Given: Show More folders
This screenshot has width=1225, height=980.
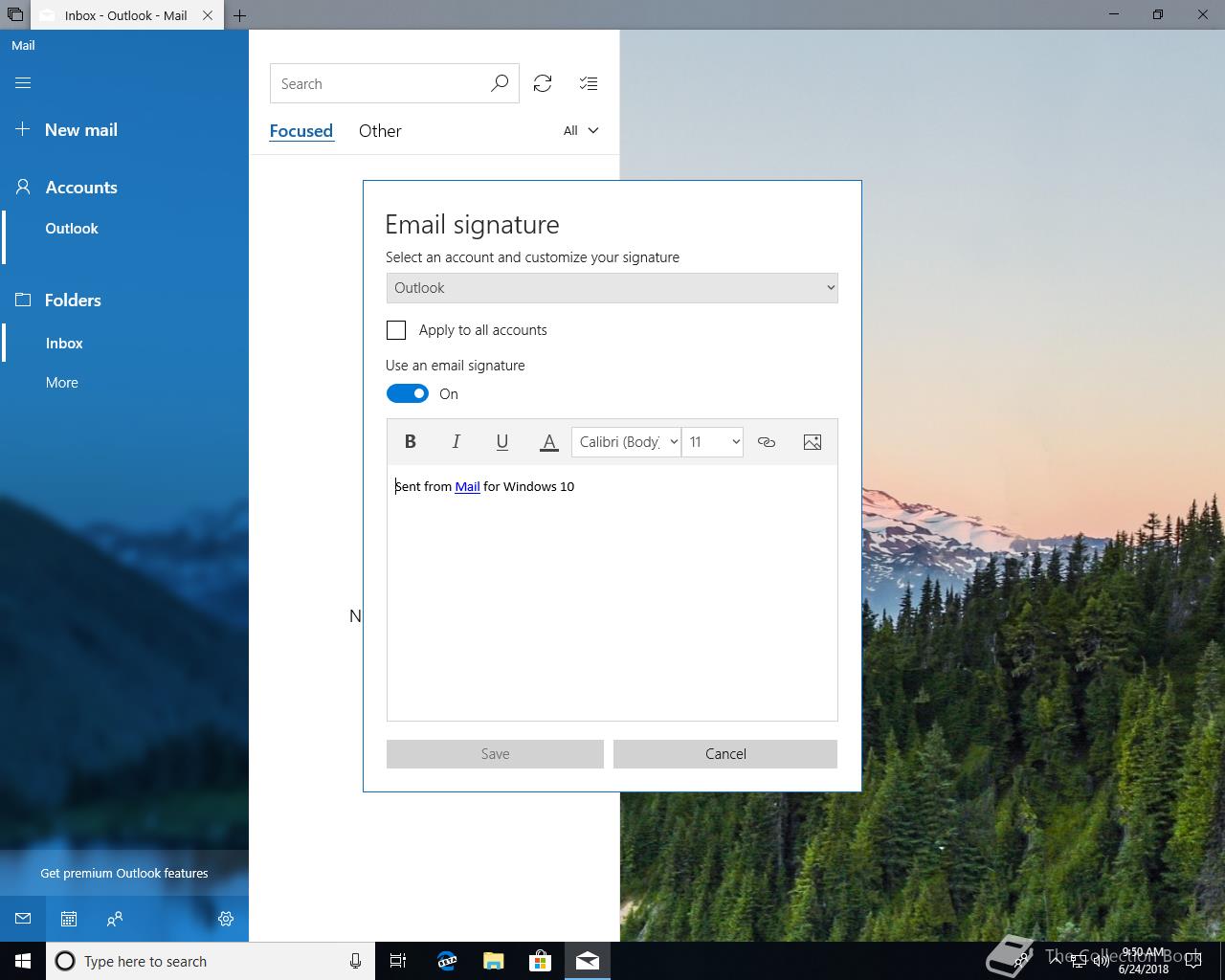Looking at the screenshot, I should point(62,383).
